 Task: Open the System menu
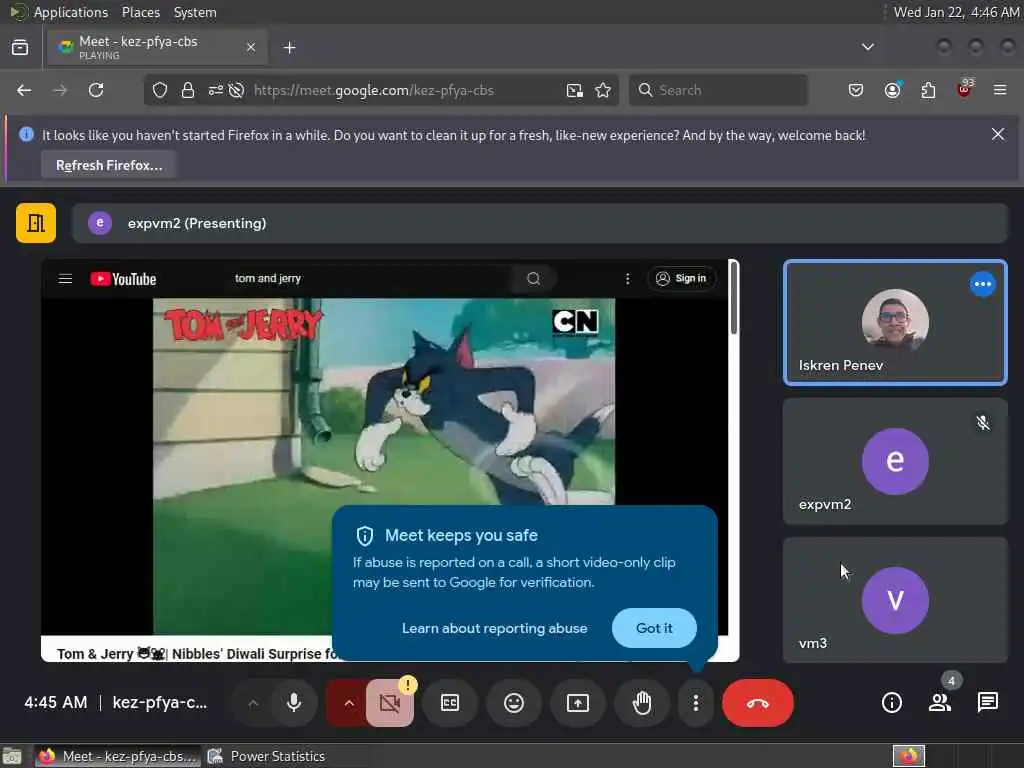tap(195, 12)
